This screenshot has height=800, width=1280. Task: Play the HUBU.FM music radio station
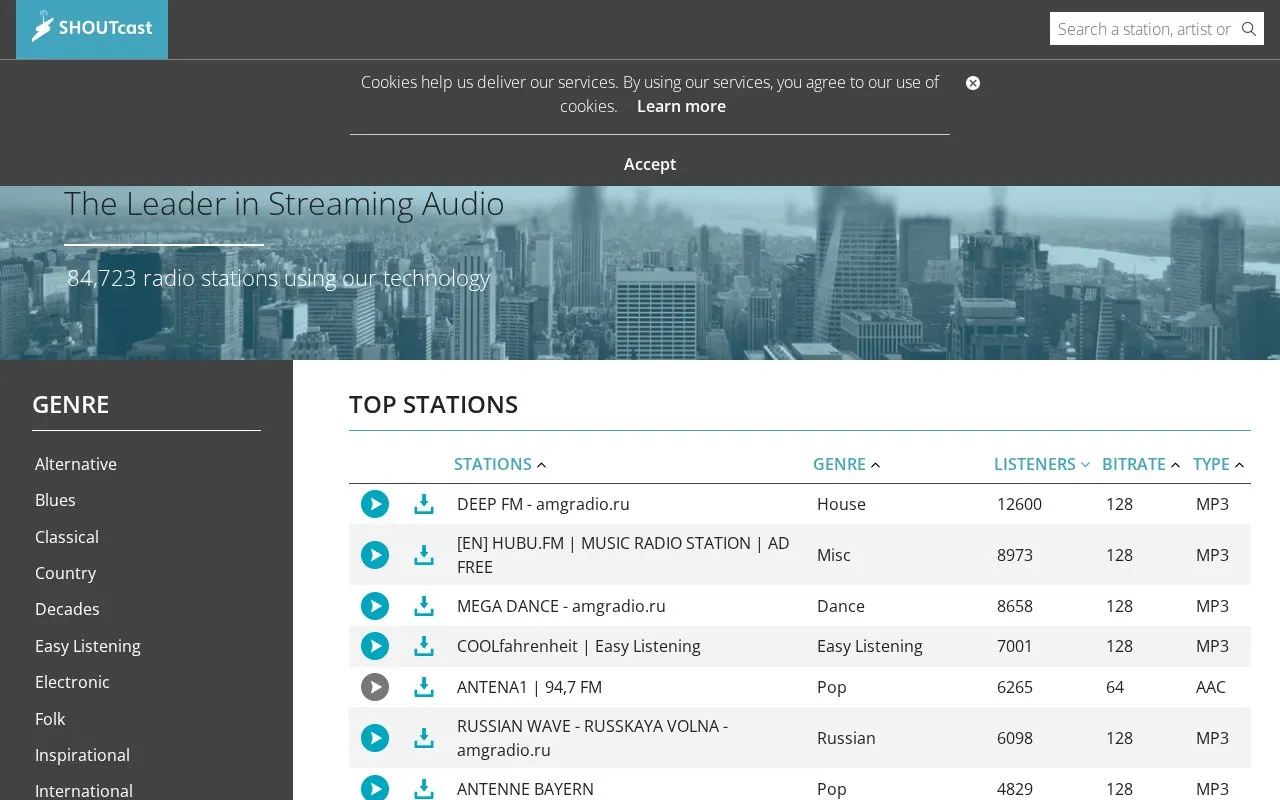[375, 555]
